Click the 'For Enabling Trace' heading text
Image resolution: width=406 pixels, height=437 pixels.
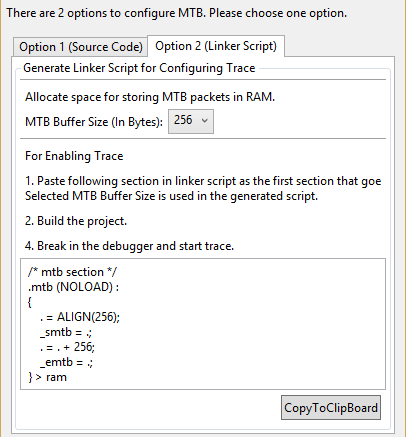74,156
